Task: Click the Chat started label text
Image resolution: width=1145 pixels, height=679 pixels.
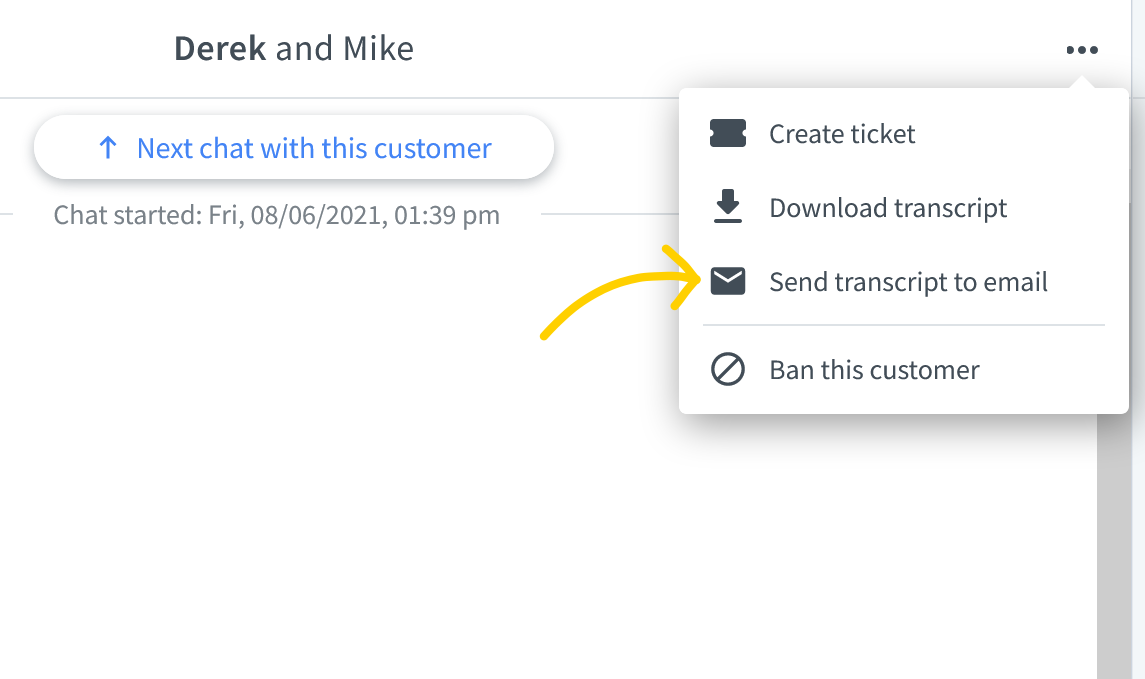Action: 127,215
